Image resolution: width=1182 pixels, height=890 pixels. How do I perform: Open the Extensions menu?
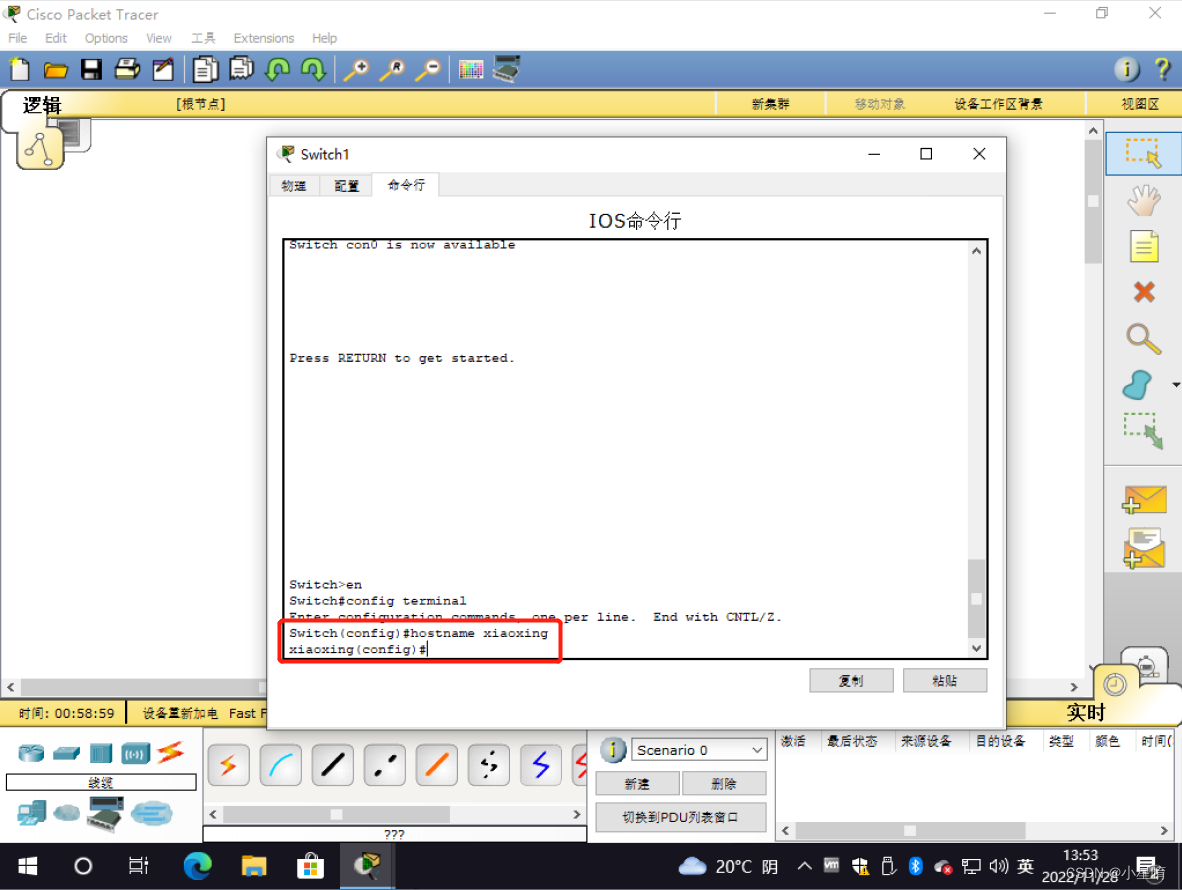(x=263, y=38)
